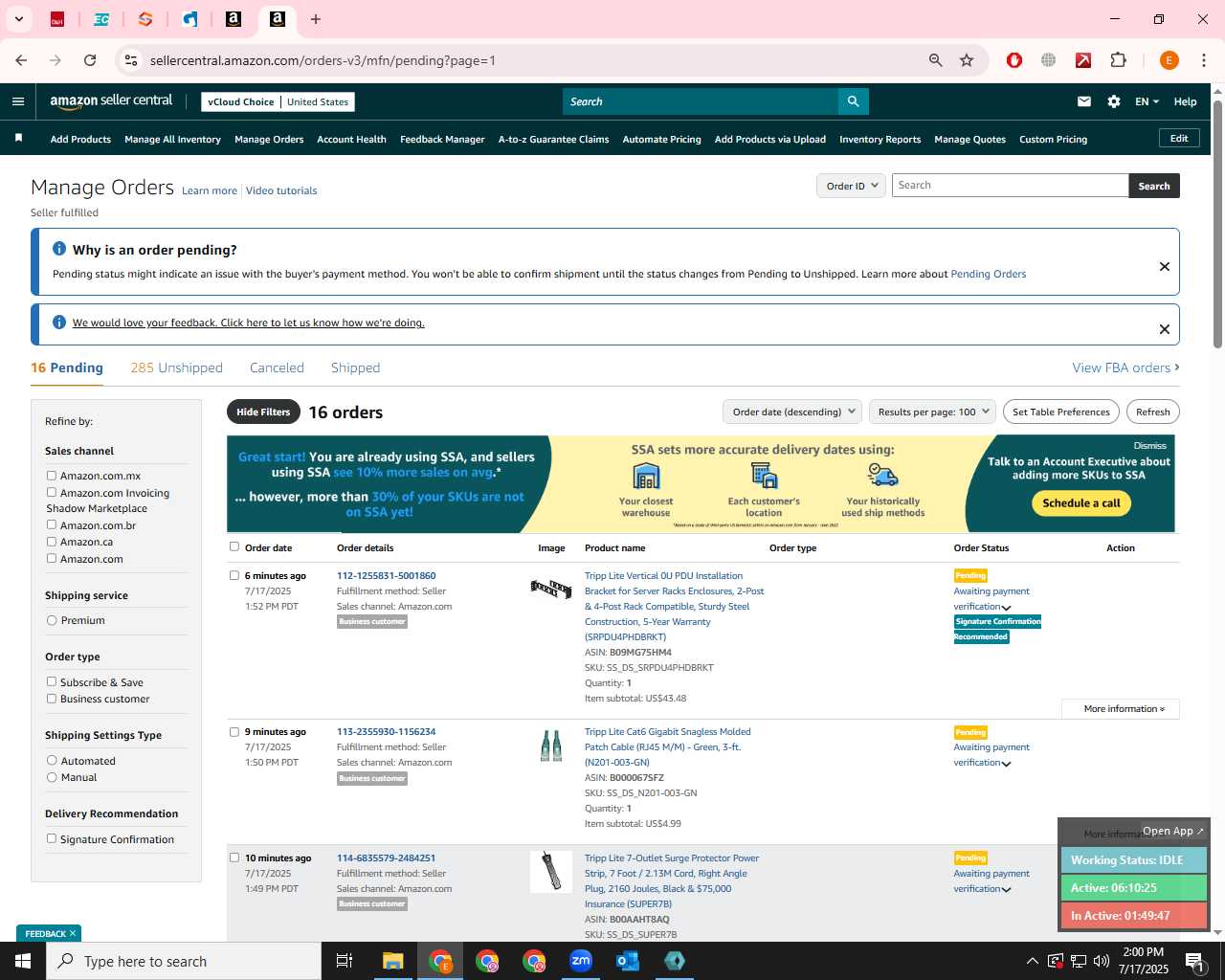Open View FBA orders link
The height and width of the screenshot is (980, 1225).
point(1125,367)
